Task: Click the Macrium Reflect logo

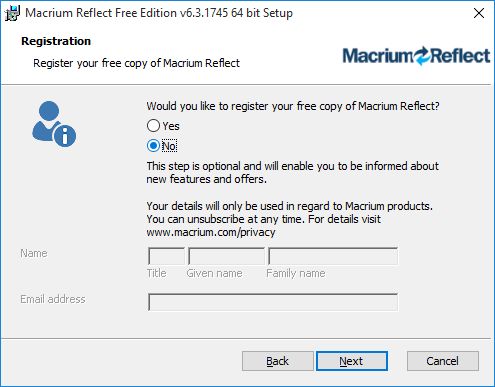Action: (416, 56)
